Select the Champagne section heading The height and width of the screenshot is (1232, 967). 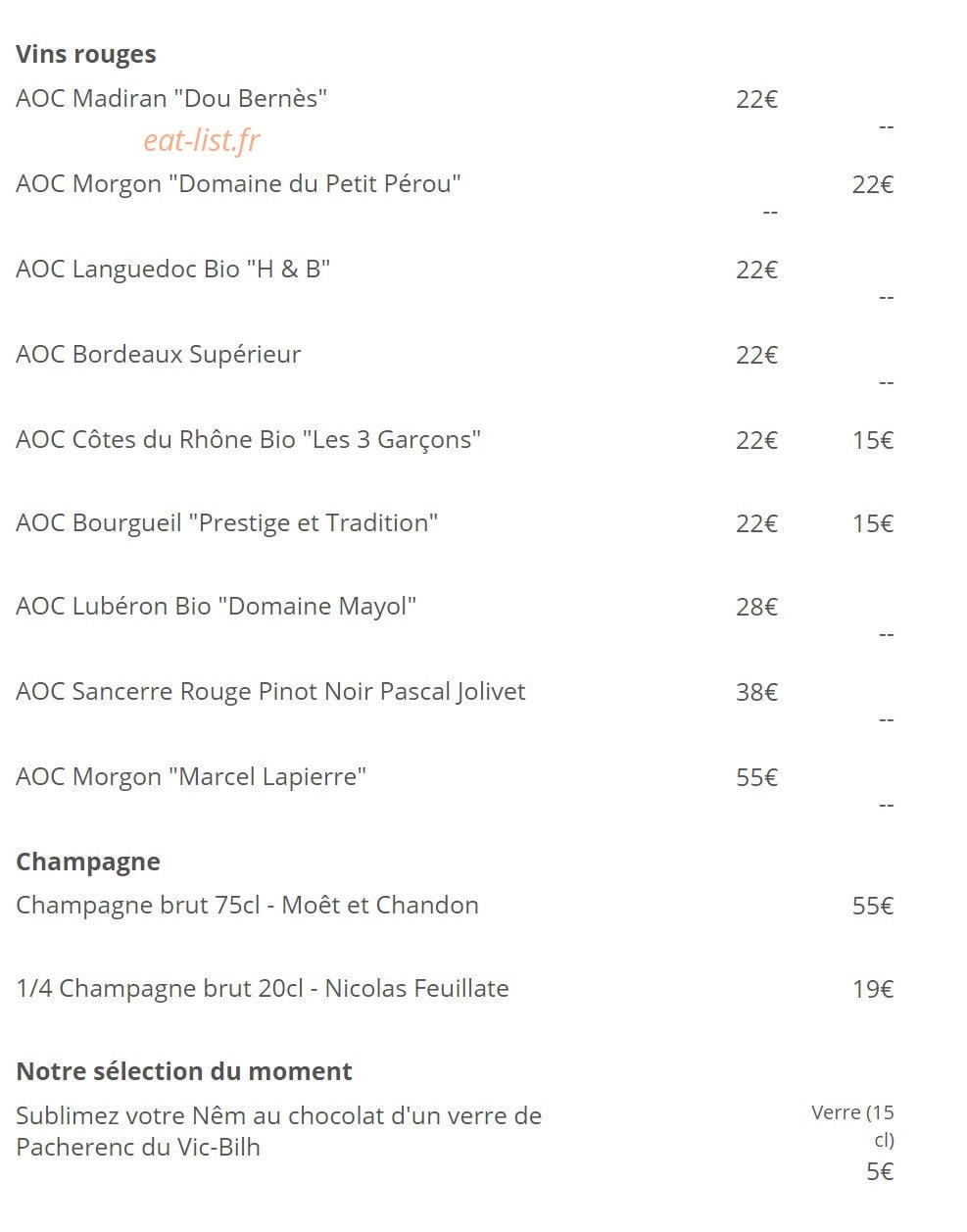click(x=88, y=862)
